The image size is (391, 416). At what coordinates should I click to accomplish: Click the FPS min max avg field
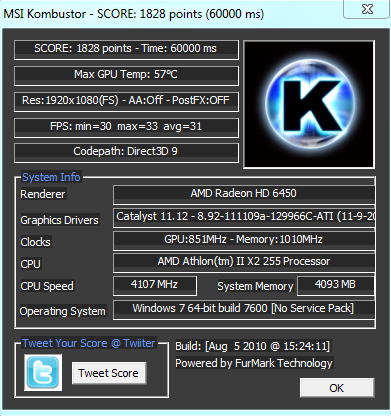pyautogui.click(x=126, y=127)
